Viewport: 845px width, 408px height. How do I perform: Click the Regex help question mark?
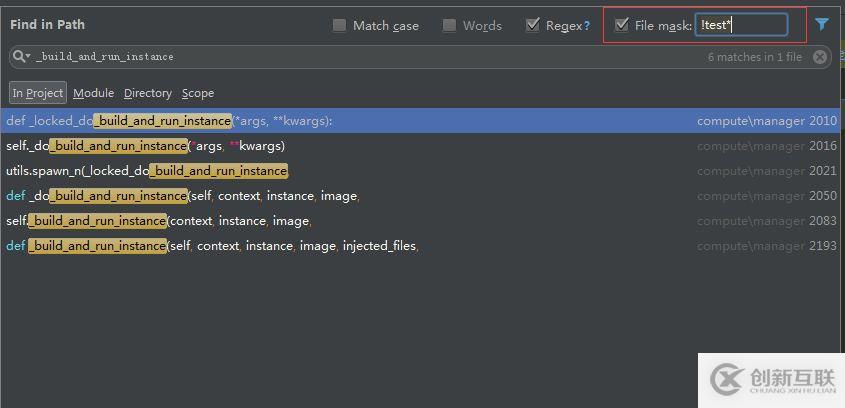586,26
